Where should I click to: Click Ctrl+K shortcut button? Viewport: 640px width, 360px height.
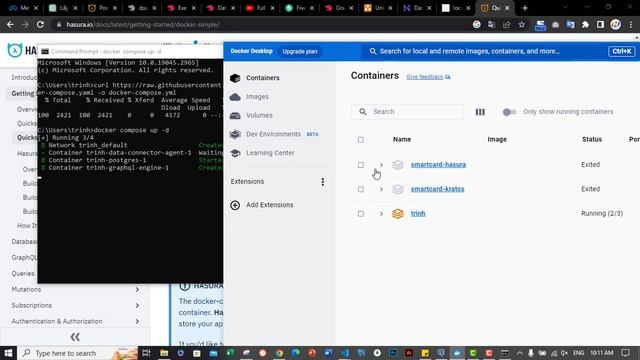(622, 51)
